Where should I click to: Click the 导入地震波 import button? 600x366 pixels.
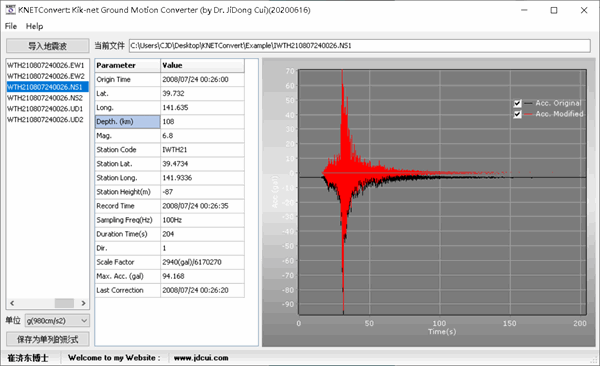pyautogui.click(x=47, y=46)
